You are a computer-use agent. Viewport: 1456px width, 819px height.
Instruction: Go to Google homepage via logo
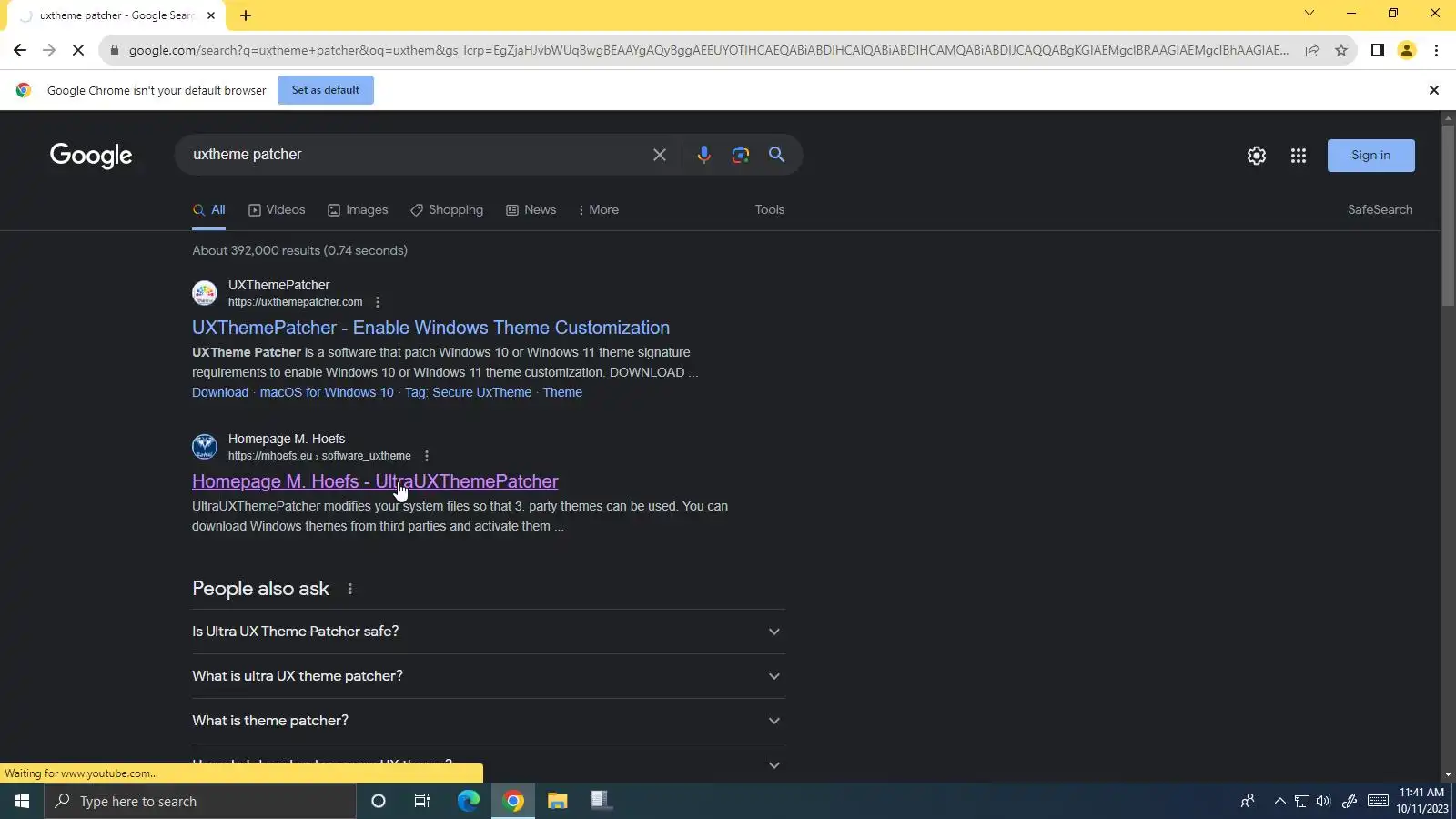point(91,156)
